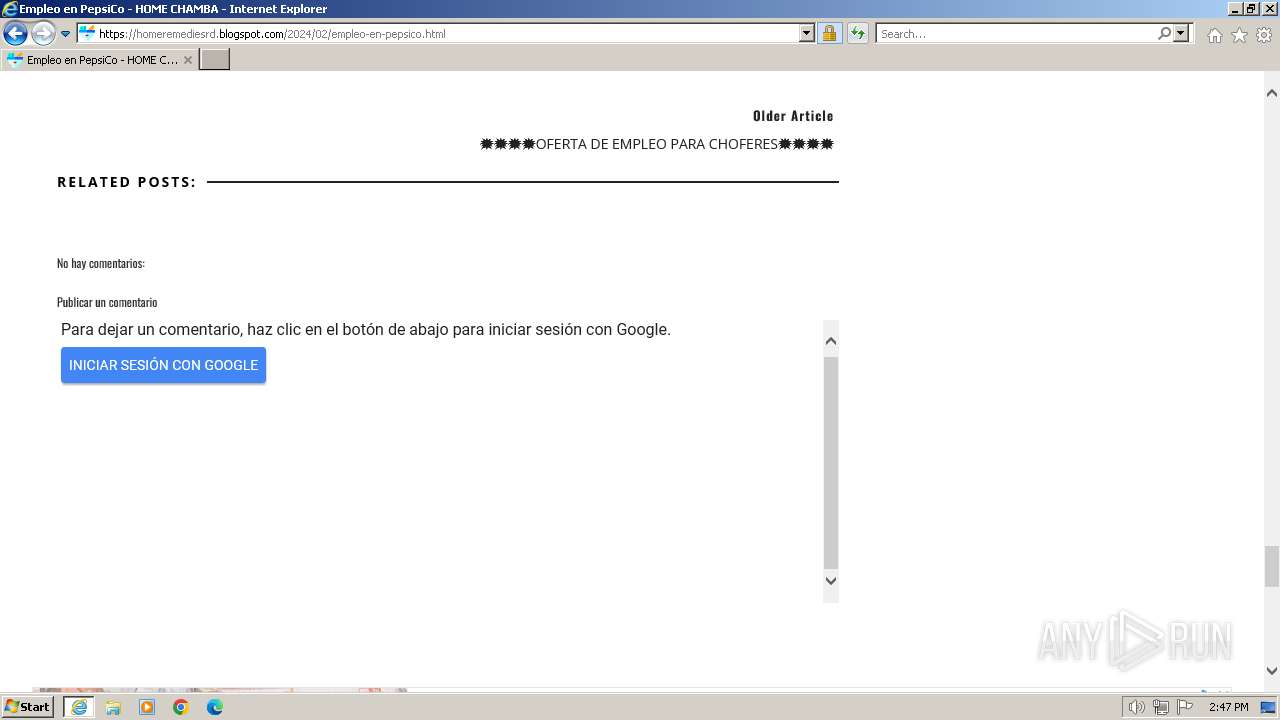This screenshot has width=1280, height=720.
Task: Click the comment frame scrollbar thumb
Action: (x=830, y=462)
